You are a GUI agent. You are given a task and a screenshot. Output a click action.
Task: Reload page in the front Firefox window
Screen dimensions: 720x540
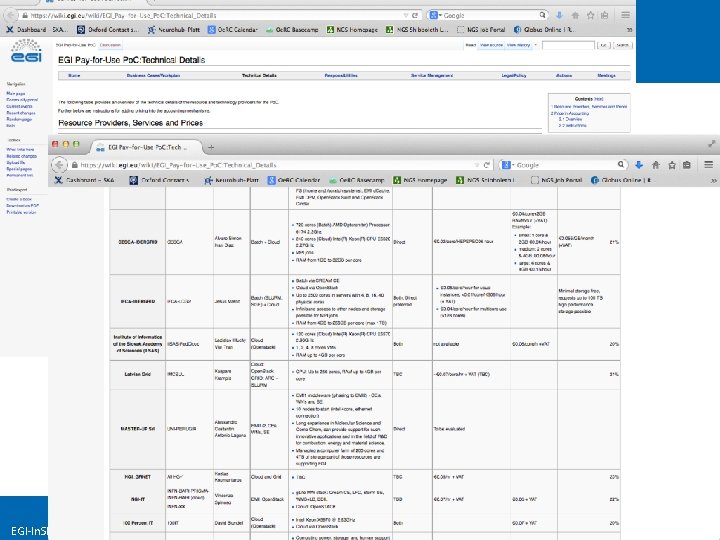coord(487,165)
